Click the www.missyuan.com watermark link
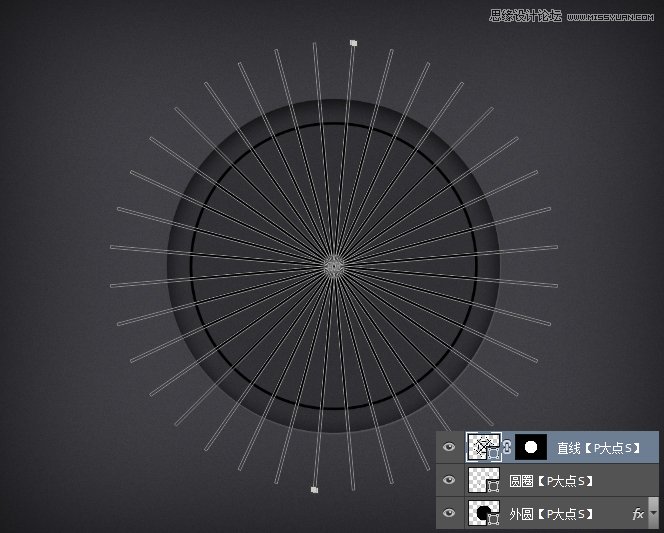664x533 pixels. click(x=609, y=17)
